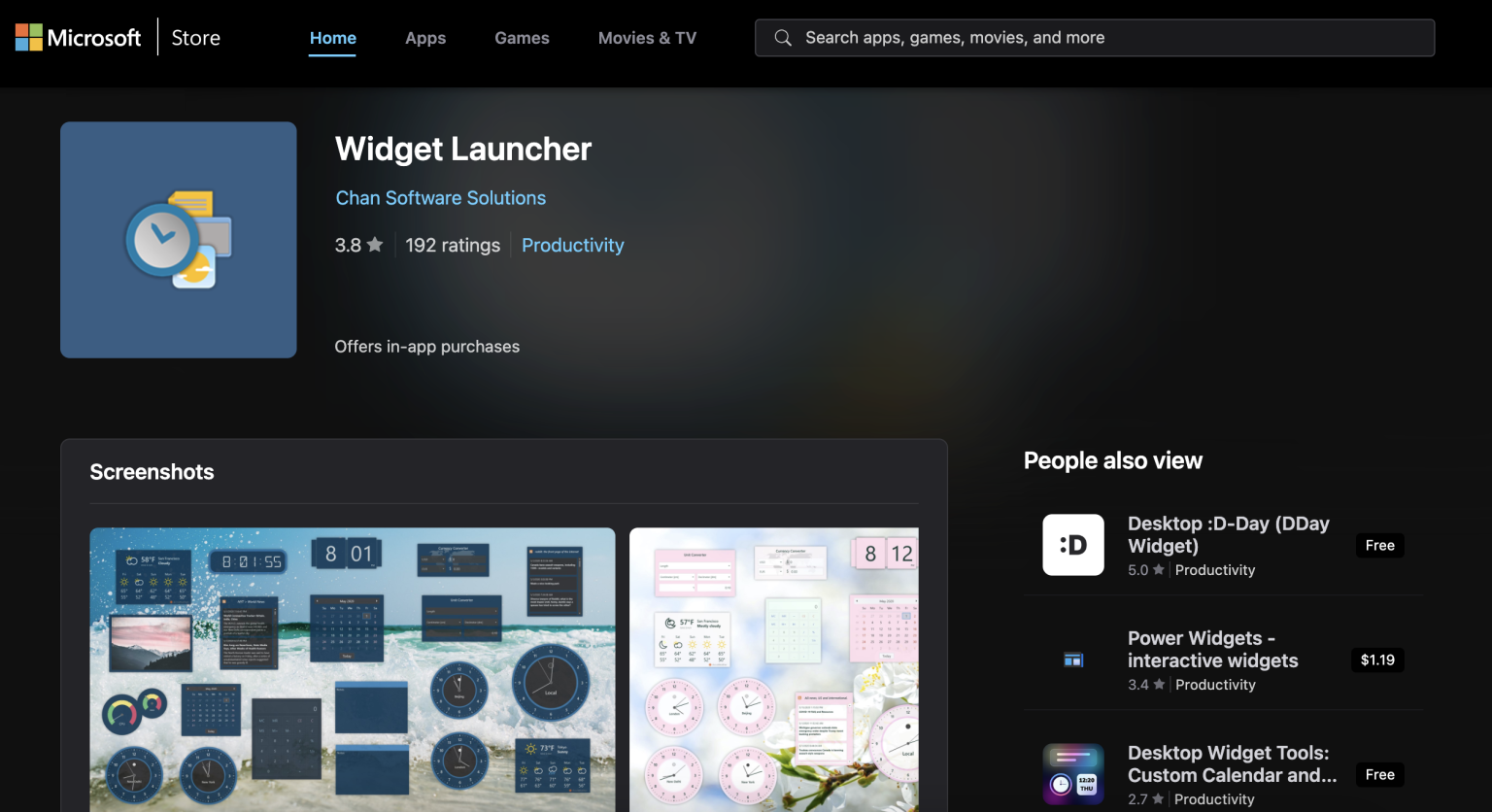
Task: Click the 3.8 star rating
Action: point(358,246)
